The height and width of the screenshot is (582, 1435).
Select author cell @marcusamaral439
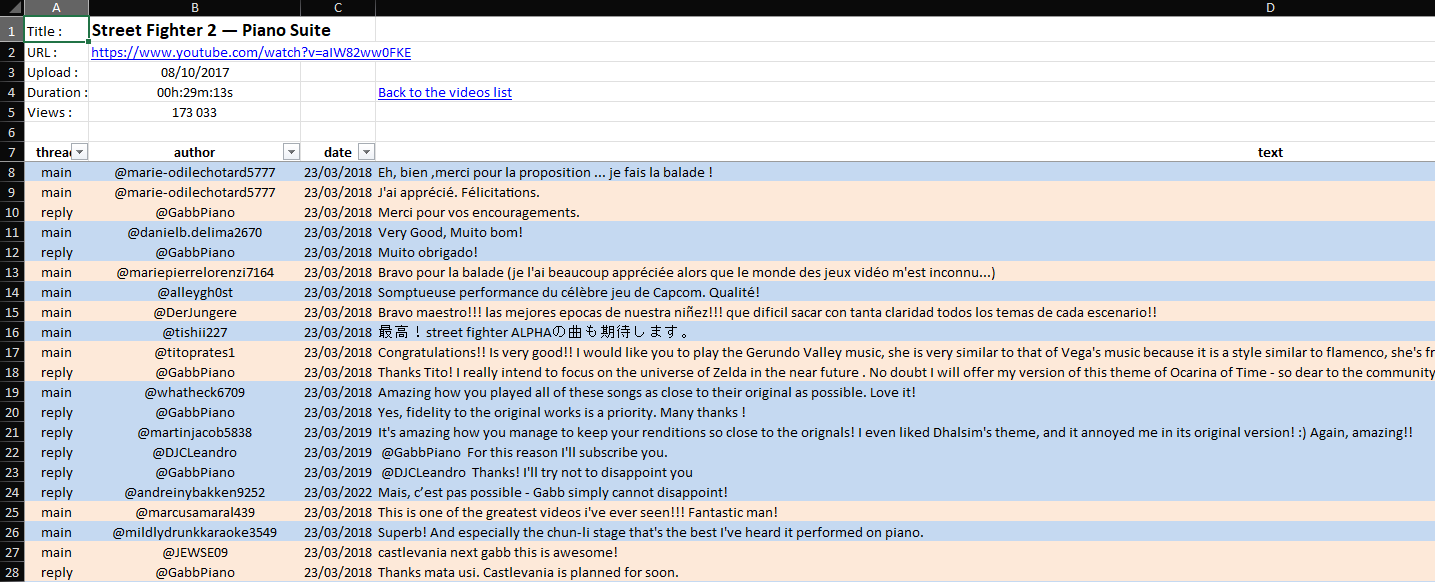pyautogui.click(x=195, y=512)
